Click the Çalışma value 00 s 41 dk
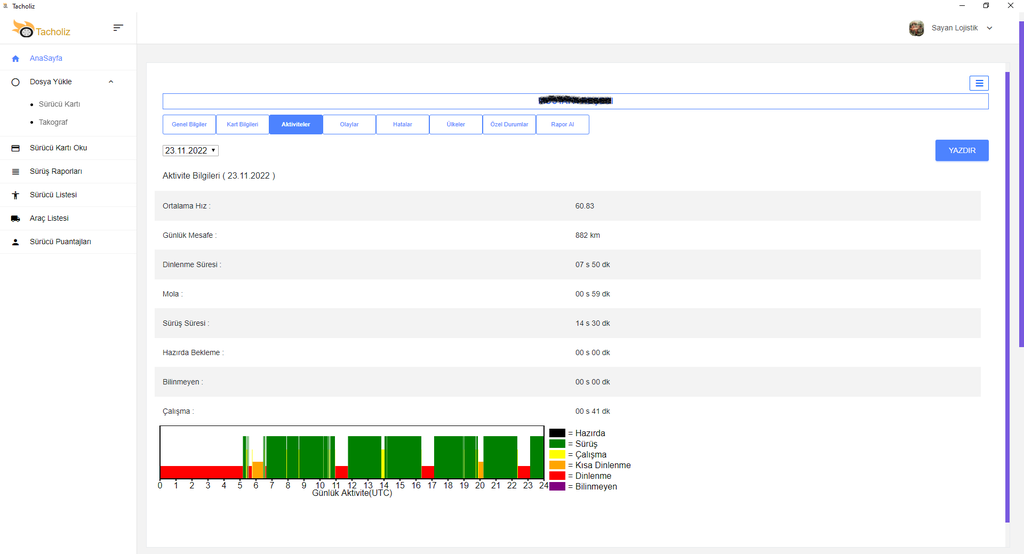Screen dimensions: 1024x554 coord(592,412)
